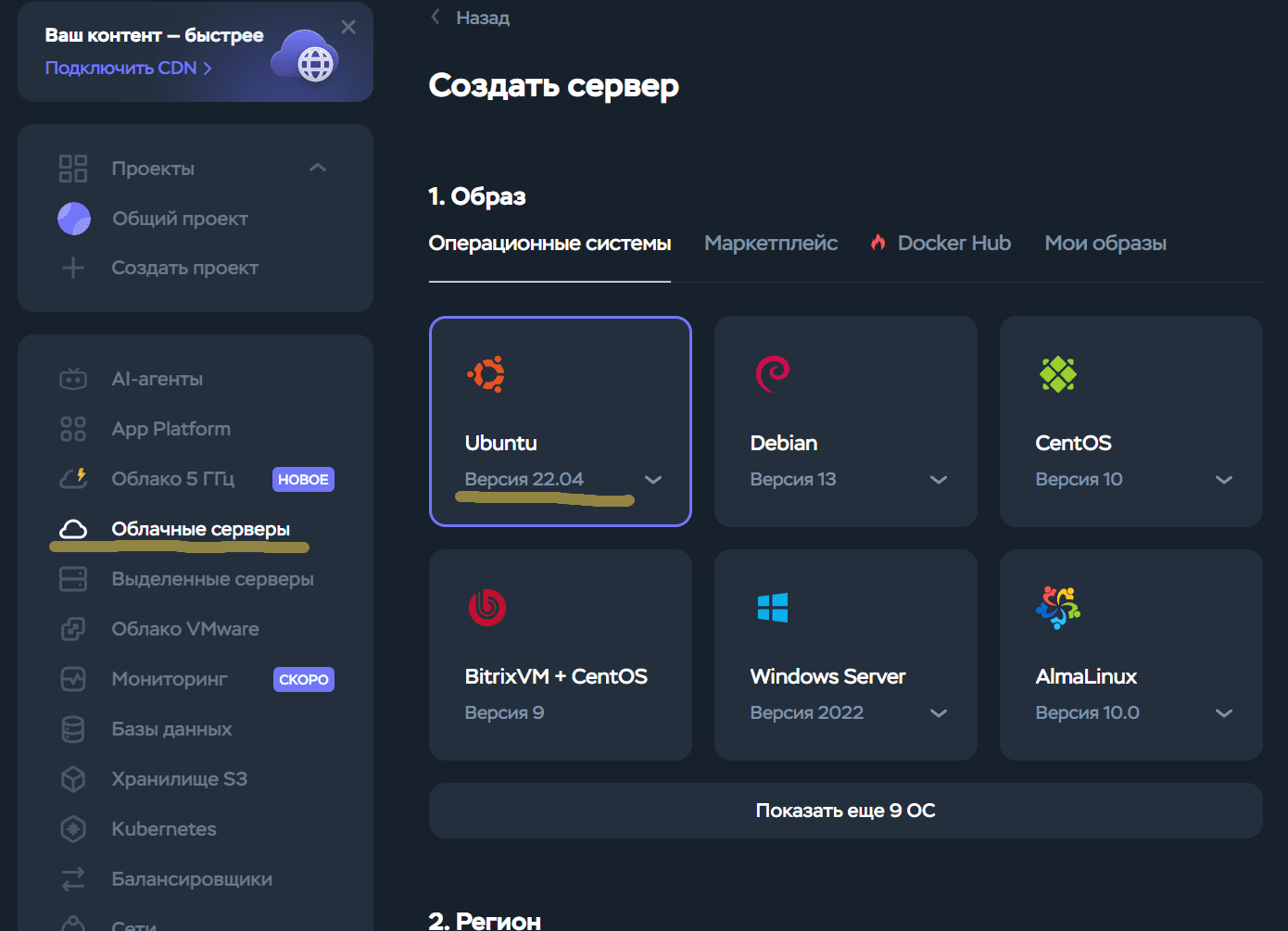Click the Debian swirl logo
The width and height of the screenshot is (1288, 931).
(773, 374)
